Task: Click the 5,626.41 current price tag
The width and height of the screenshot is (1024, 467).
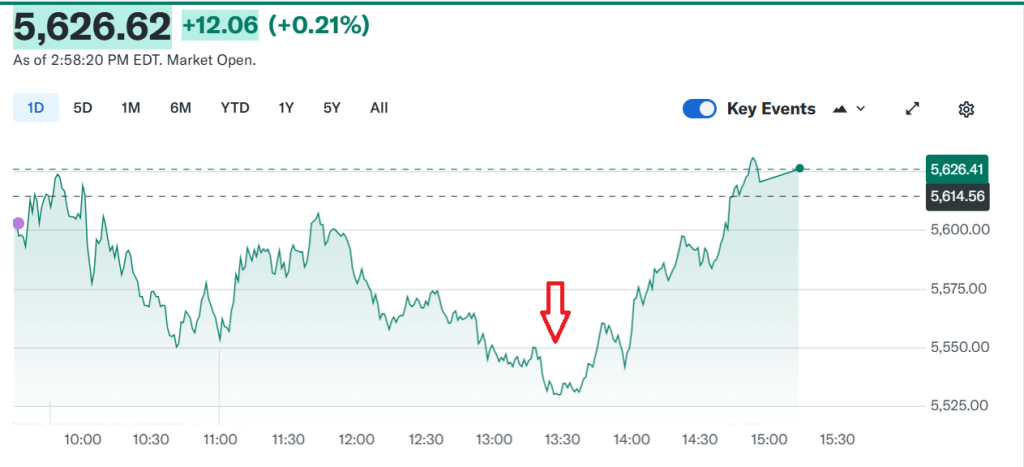Action: tap(958, 169)
